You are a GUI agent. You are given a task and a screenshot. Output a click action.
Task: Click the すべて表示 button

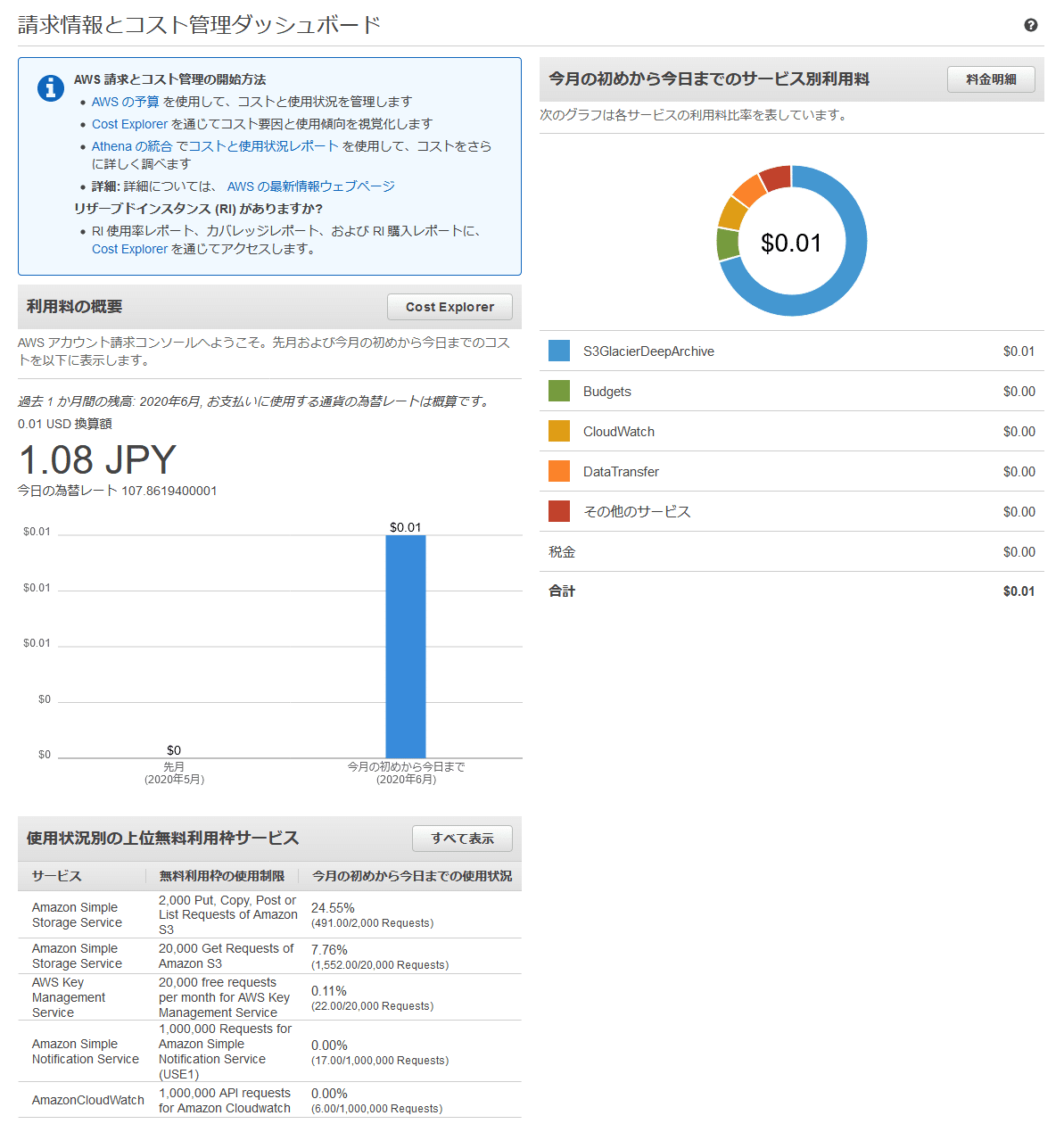462,839
